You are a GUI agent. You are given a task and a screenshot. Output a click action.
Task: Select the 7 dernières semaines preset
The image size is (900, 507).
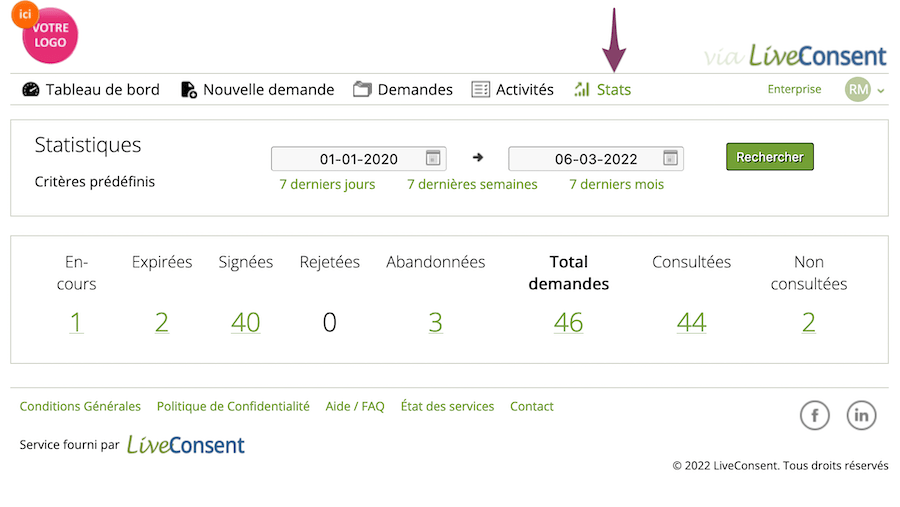click(x=472, y=184)
